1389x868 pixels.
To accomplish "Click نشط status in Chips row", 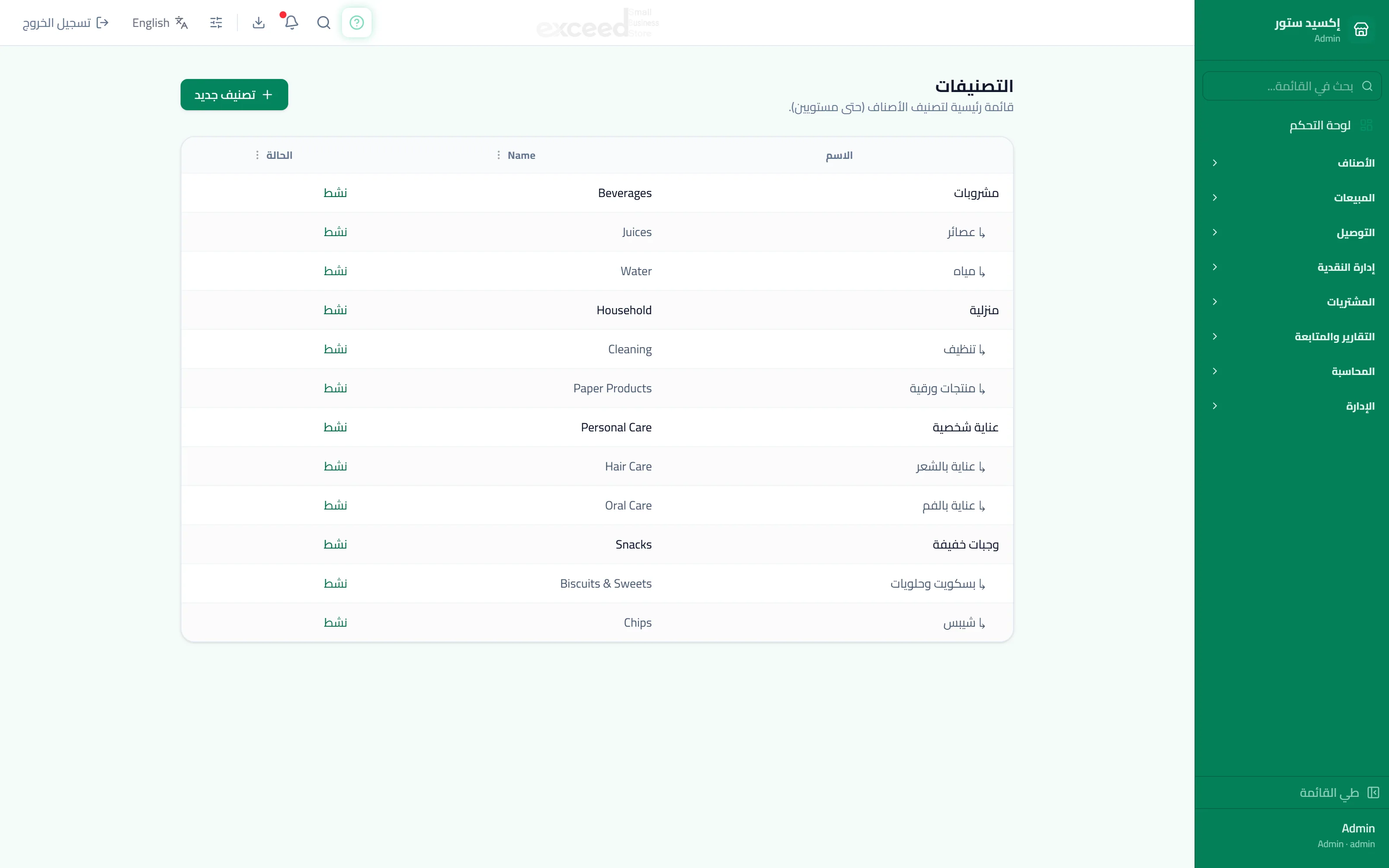I will pos(335,622).
